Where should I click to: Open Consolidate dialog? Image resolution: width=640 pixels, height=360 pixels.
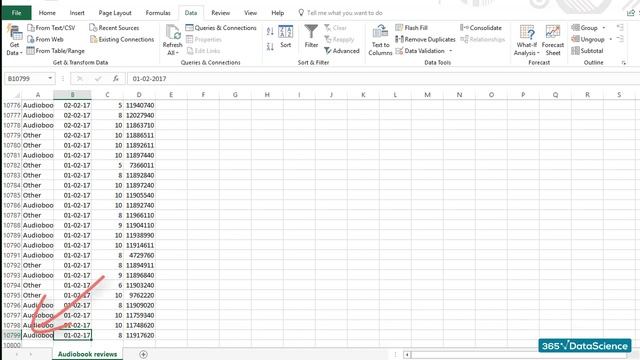coord(481,28)
